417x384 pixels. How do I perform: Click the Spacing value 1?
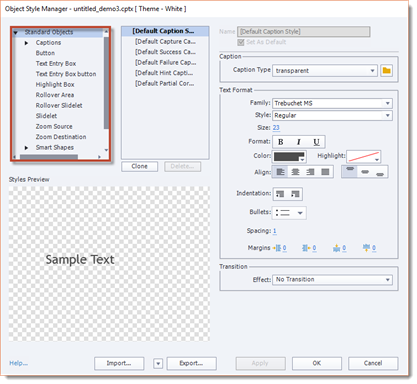pos(275,231)
